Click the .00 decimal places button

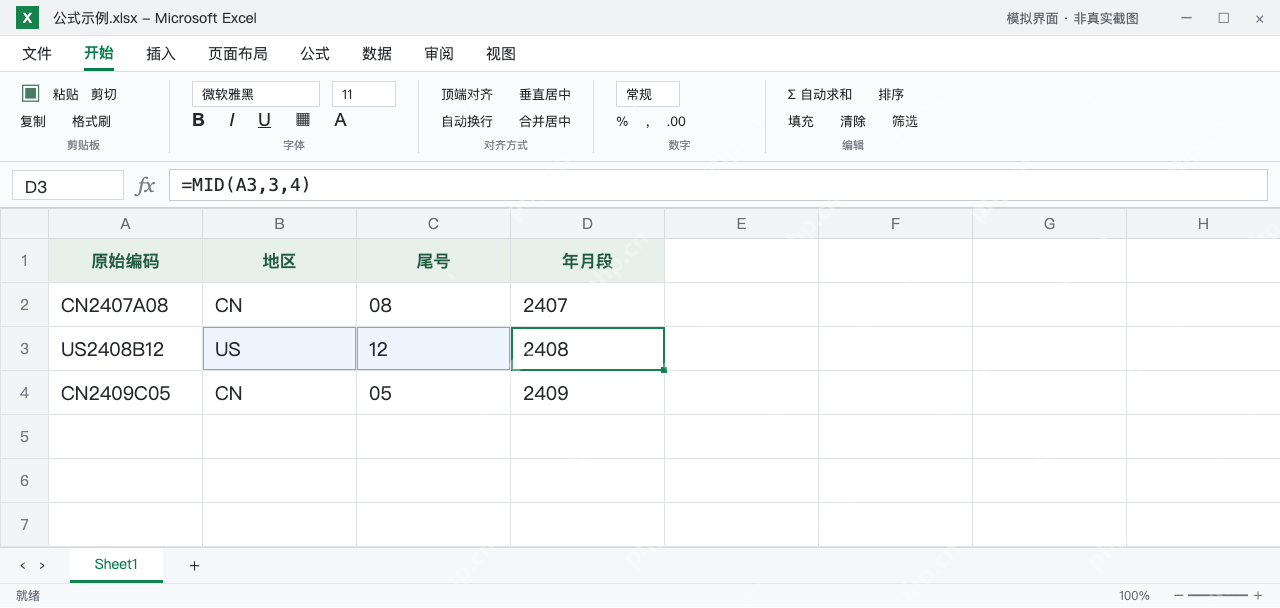tap(676, 122)
